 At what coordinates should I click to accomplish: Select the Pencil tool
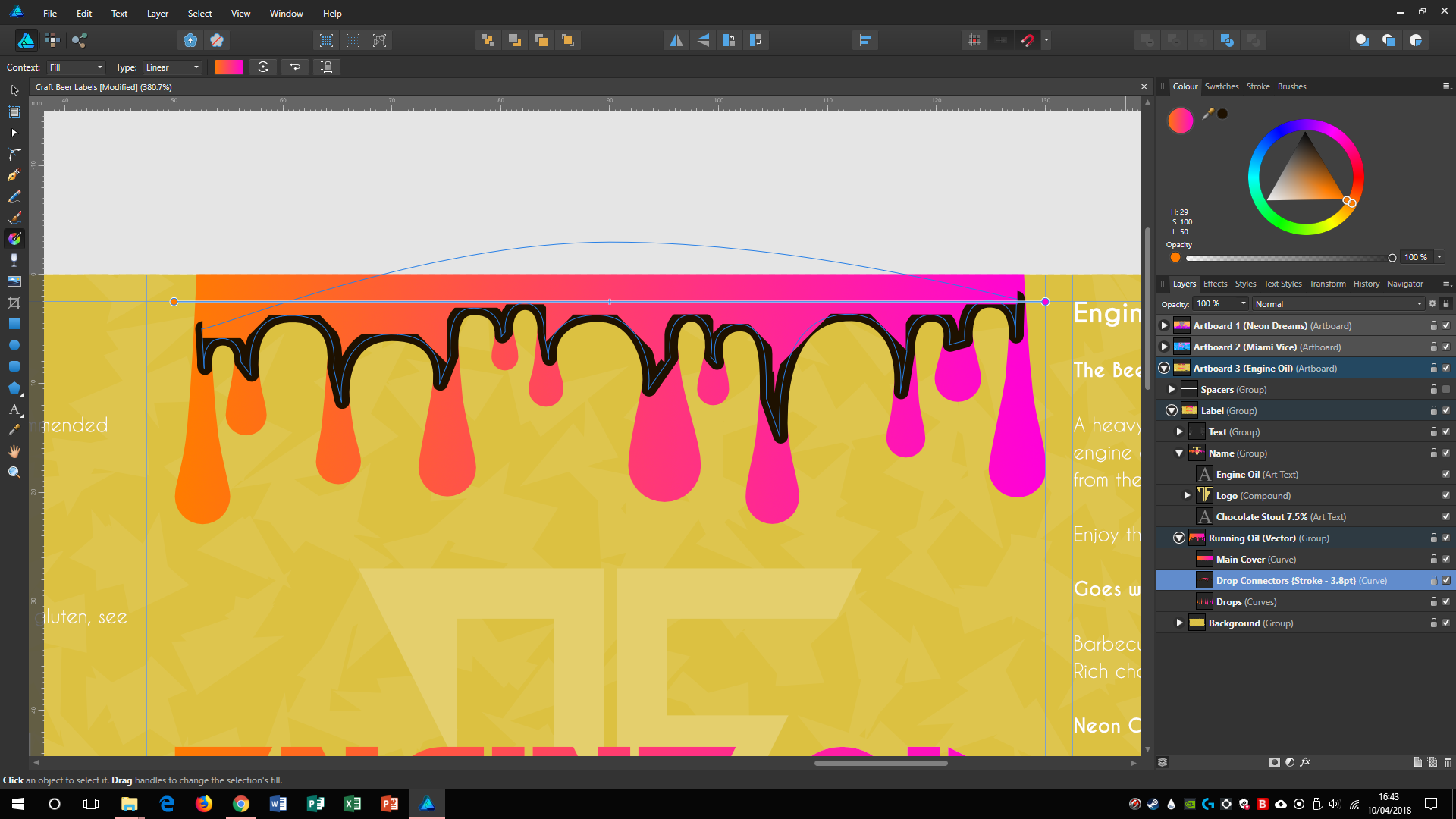point(14,196)
